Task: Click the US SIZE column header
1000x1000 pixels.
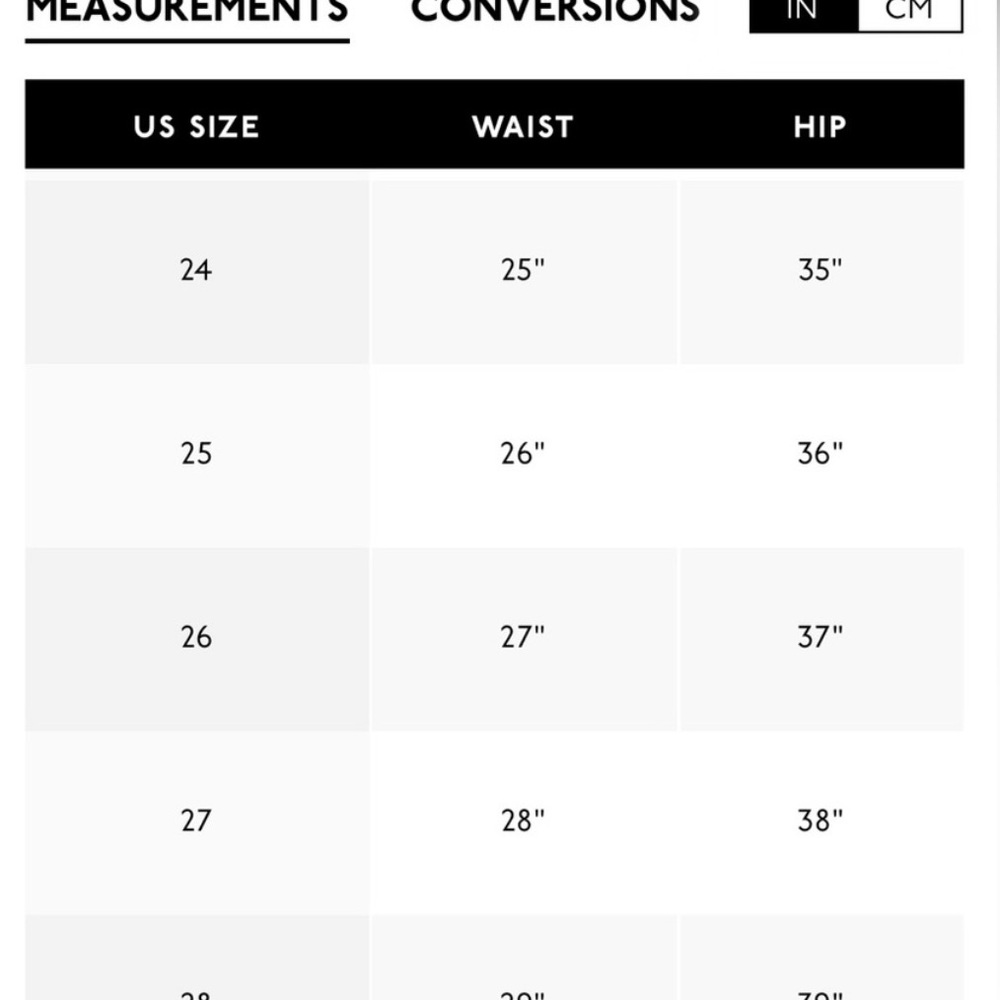Action: [196, 126]
